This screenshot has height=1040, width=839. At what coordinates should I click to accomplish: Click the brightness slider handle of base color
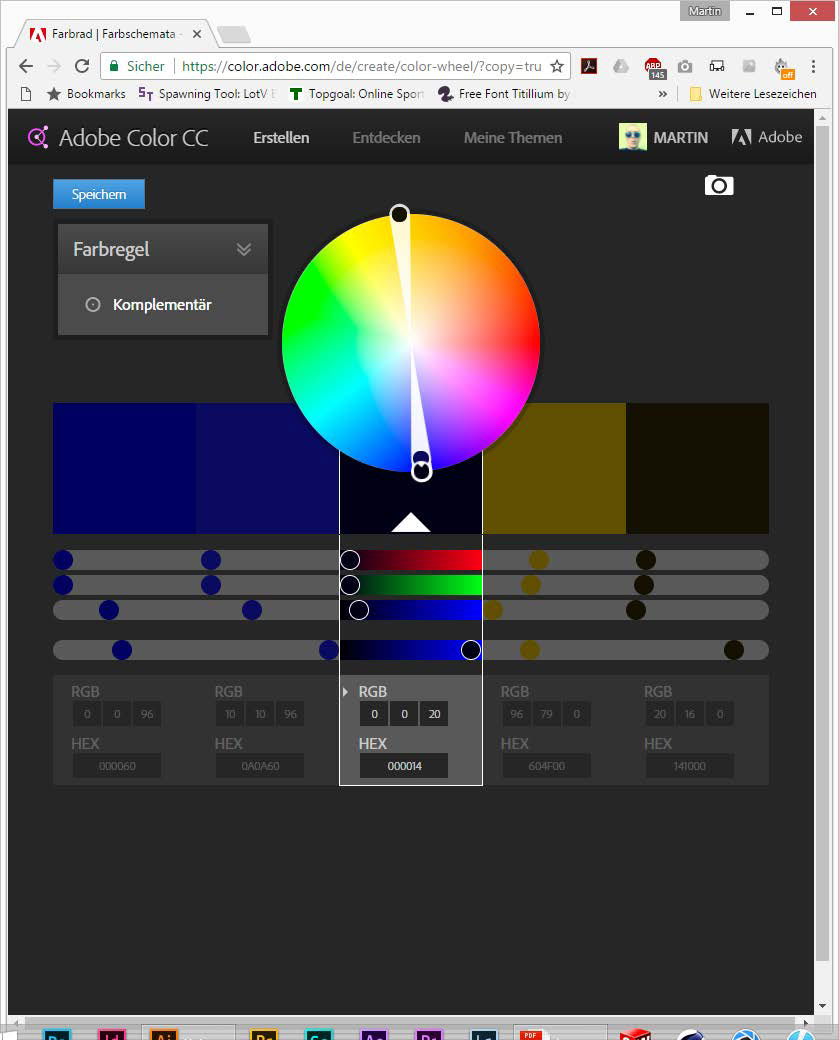tap(471, 650)
